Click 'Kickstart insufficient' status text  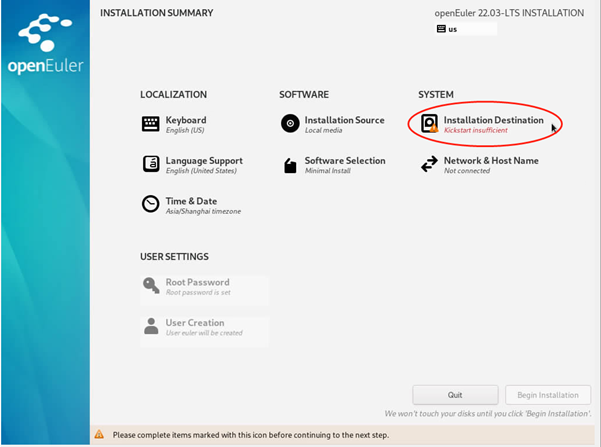tap(476, 130)
